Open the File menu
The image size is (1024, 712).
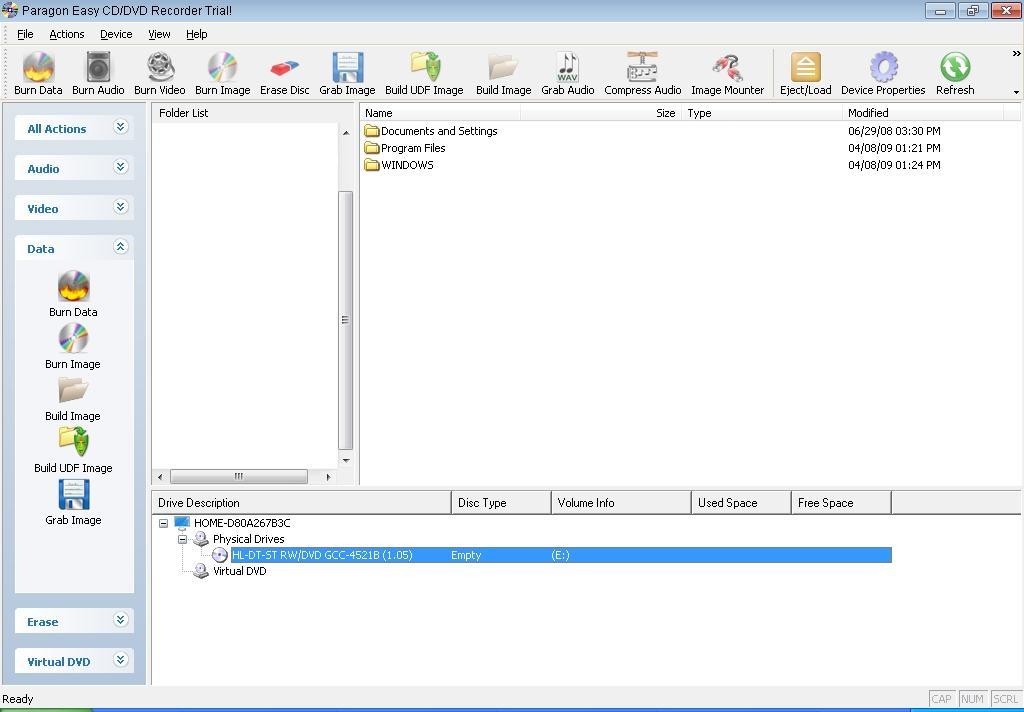click(x=25, y=34)
